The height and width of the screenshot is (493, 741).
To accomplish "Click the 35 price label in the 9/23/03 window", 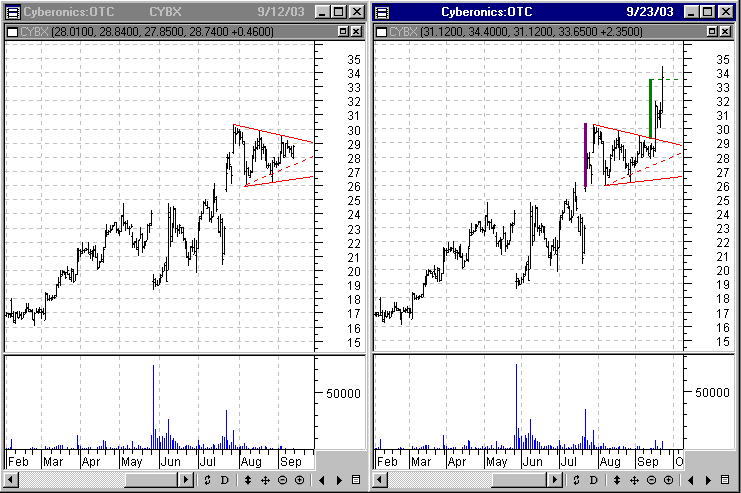I will [723, 60].
